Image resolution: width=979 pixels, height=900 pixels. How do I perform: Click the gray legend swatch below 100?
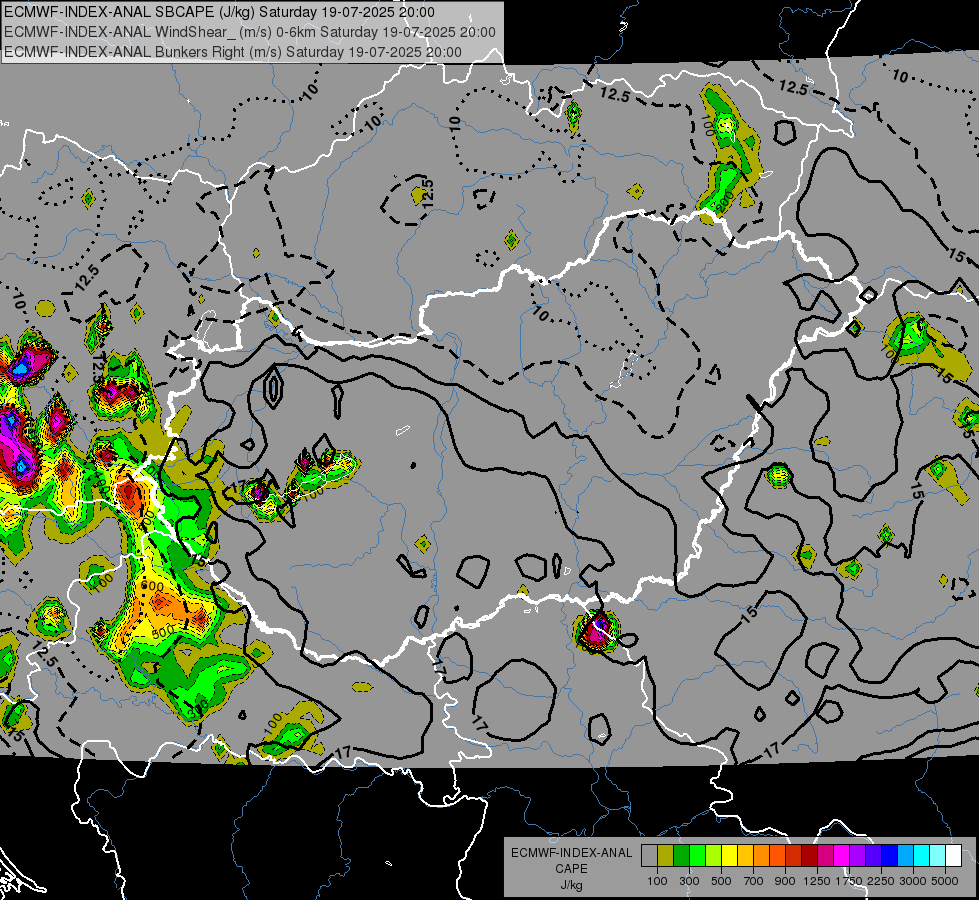pos(649,856)
